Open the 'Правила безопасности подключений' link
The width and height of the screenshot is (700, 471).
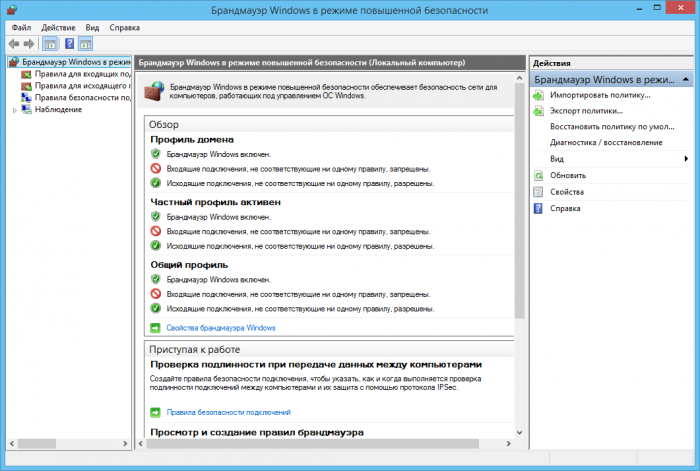pyautogui.click(x=229, y=413)
